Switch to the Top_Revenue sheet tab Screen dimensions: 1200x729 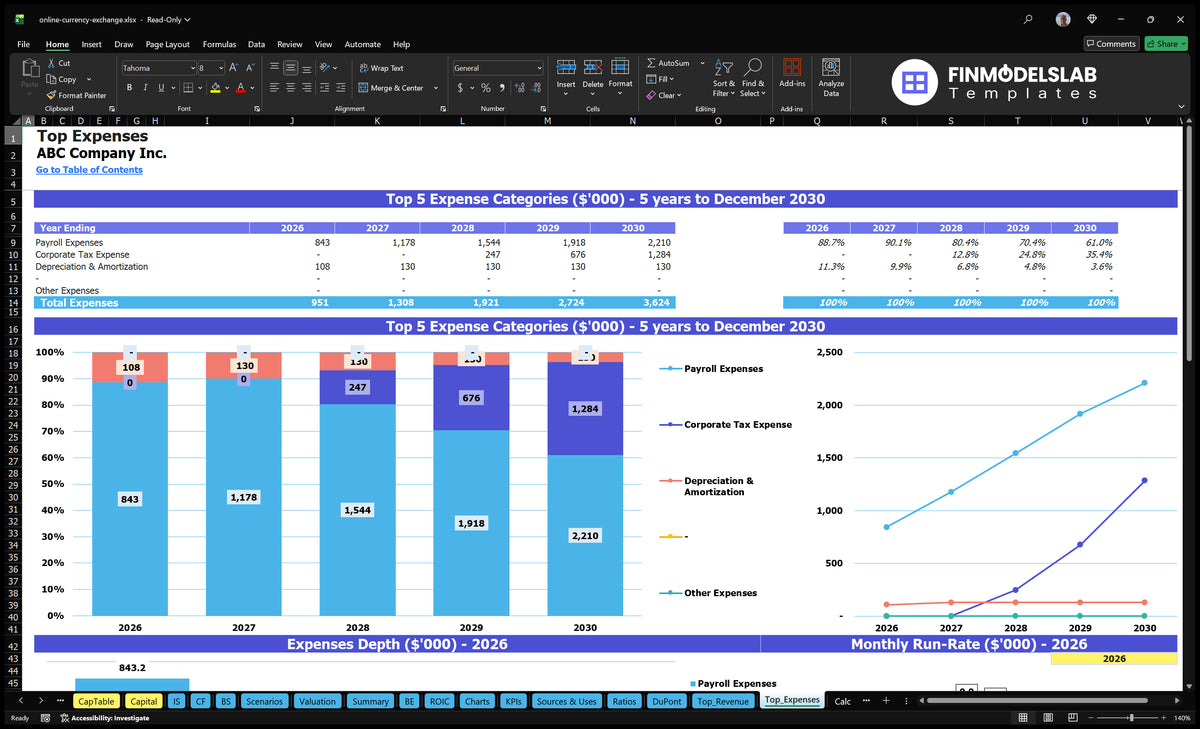pyautogui.click(x=722, y=701)
